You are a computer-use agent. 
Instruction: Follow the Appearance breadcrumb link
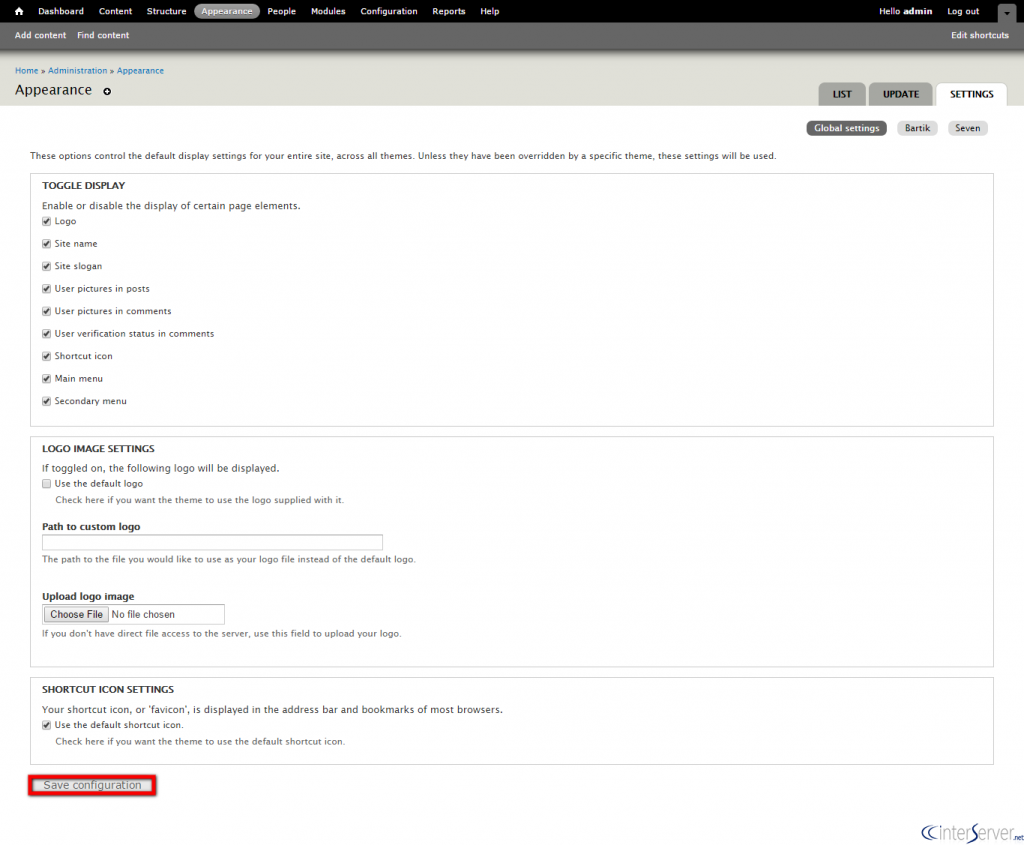140,71
